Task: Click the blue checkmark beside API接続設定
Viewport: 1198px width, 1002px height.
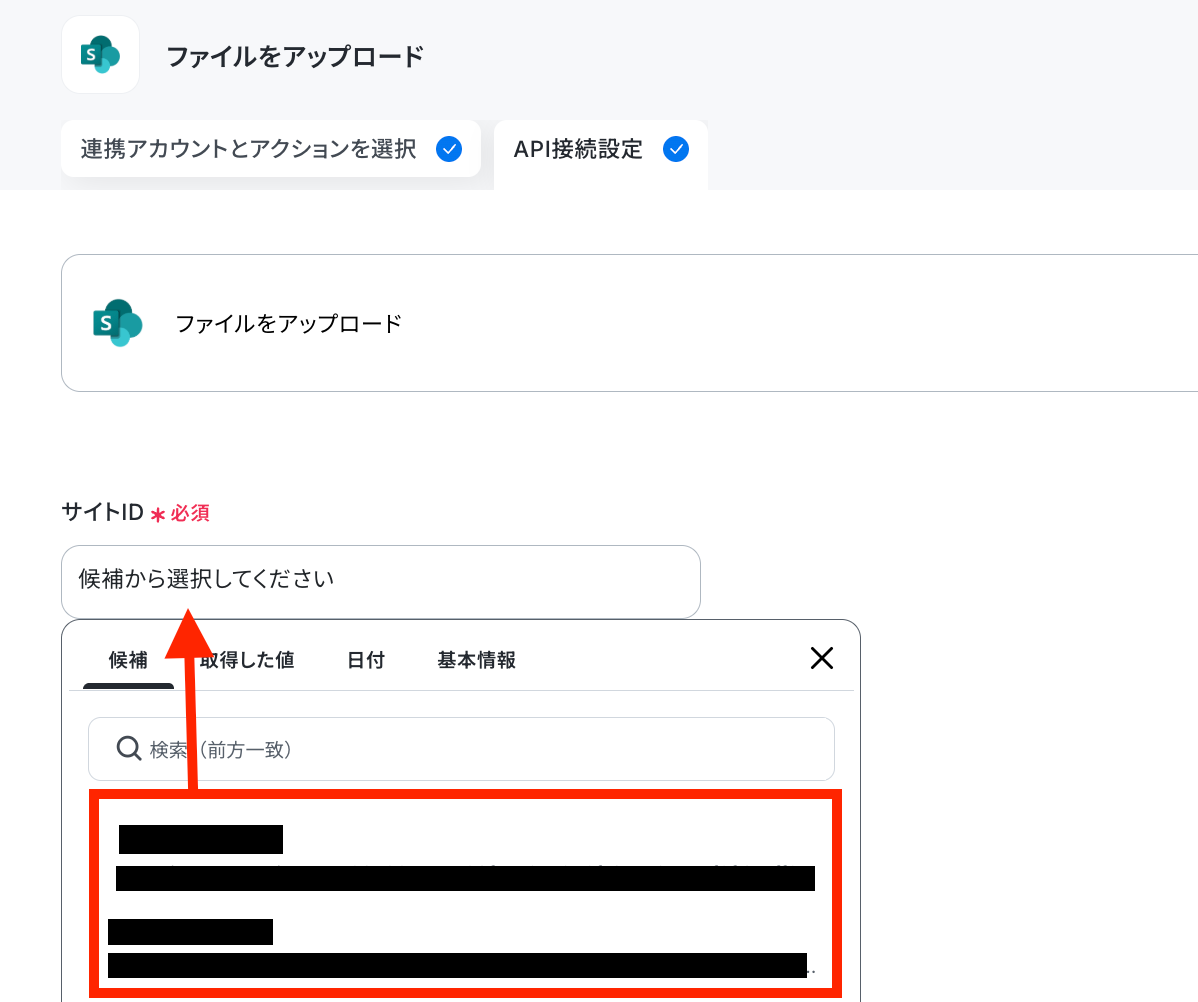Action: pyautogui.click(x=675, y=148)
